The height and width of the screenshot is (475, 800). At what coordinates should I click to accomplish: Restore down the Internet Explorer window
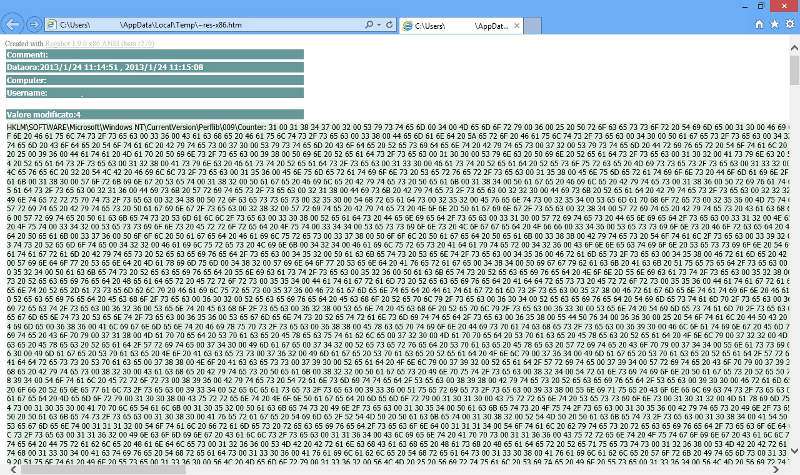[x=761, y=6]
